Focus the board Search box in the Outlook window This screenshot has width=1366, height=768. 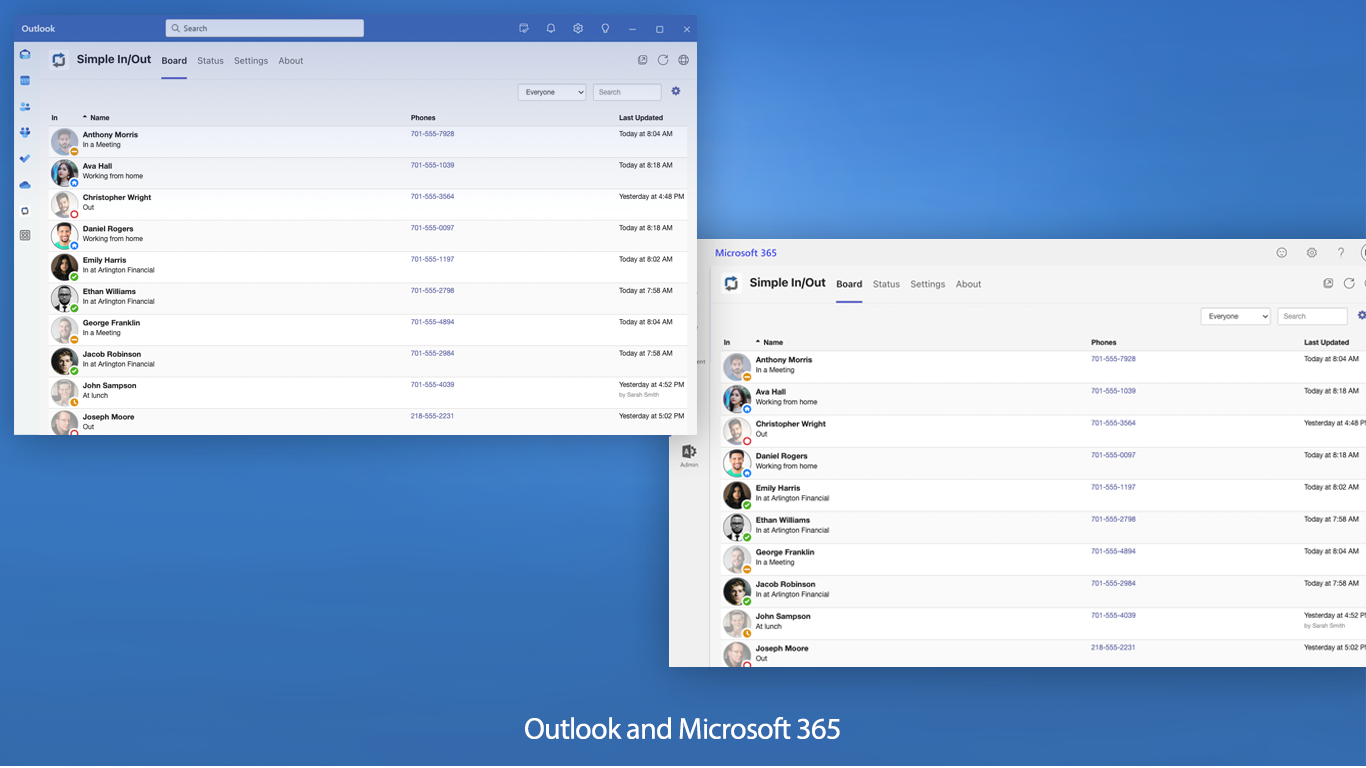[627, 92]
